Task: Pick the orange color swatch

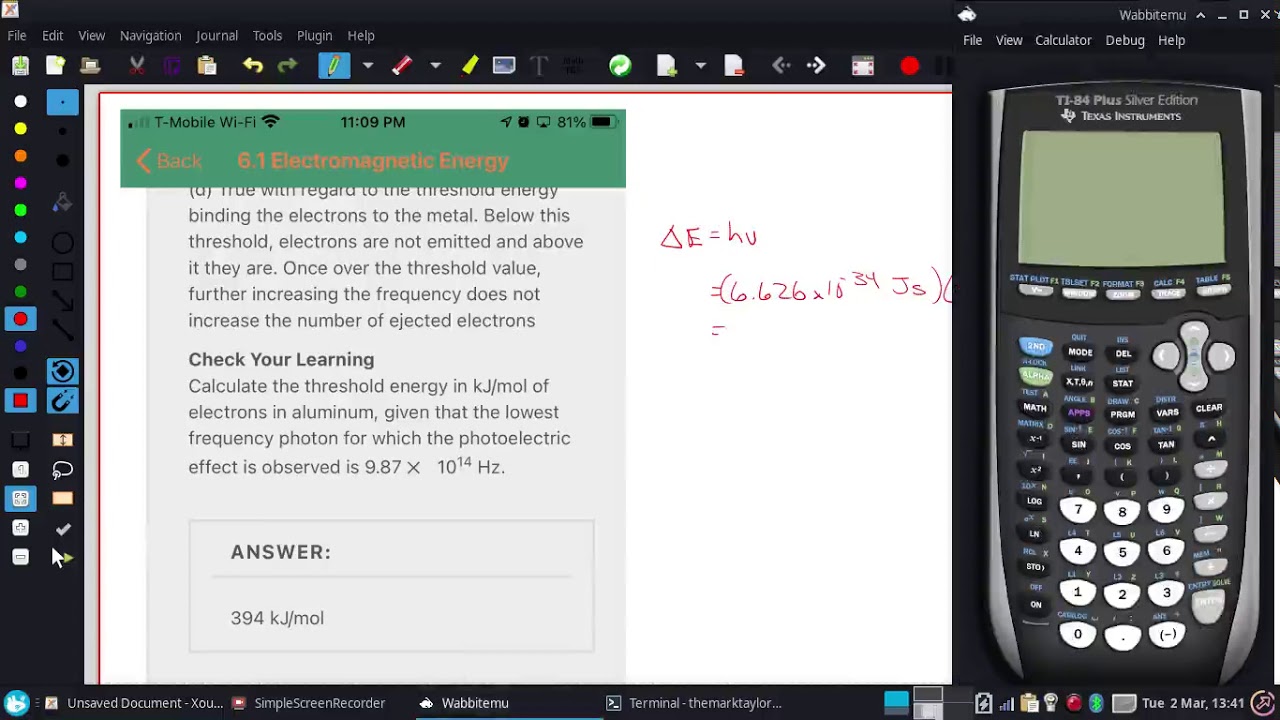Action: pyautogui.click(x=20, y=156)
